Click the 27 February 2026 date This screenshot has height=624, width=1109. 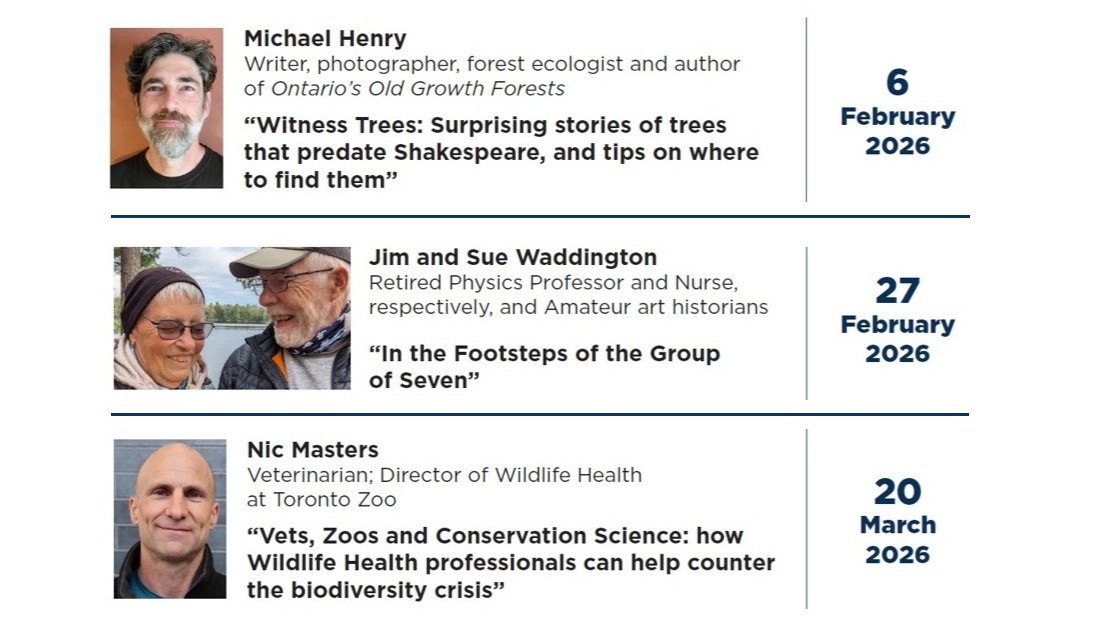[897, 319]
